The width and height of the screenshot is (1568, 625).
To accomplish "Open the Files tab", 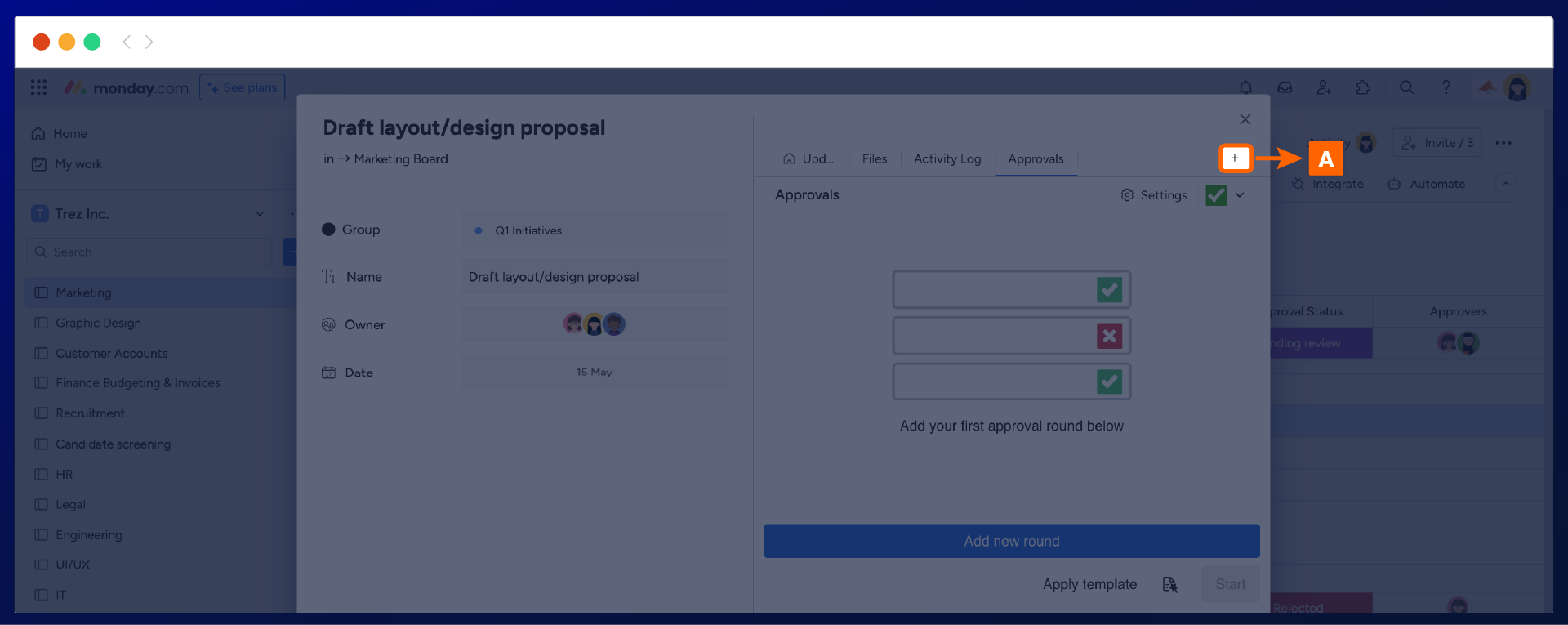I will [x=874, y=159].
